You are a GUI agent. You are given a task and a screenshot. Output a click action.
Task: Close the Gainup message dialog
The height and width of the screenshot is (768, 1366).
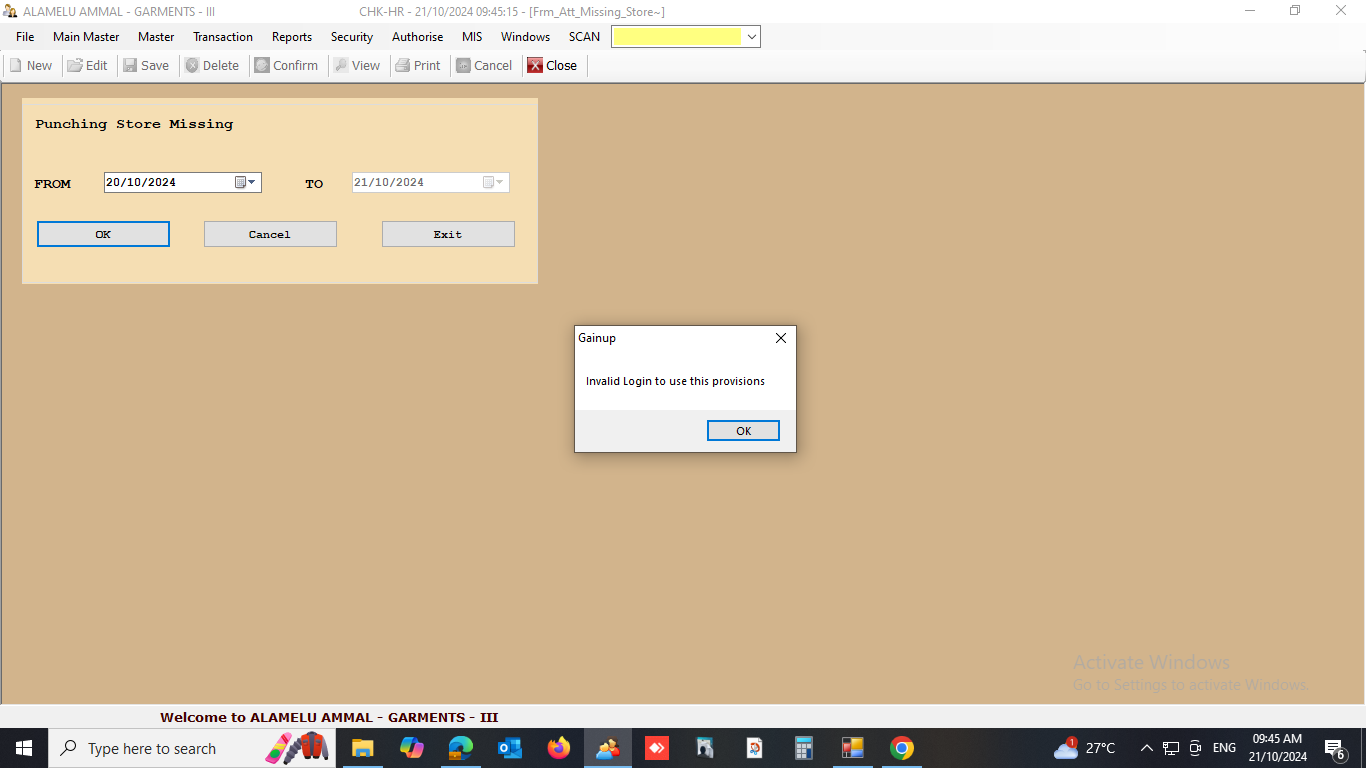click(781, 338)
